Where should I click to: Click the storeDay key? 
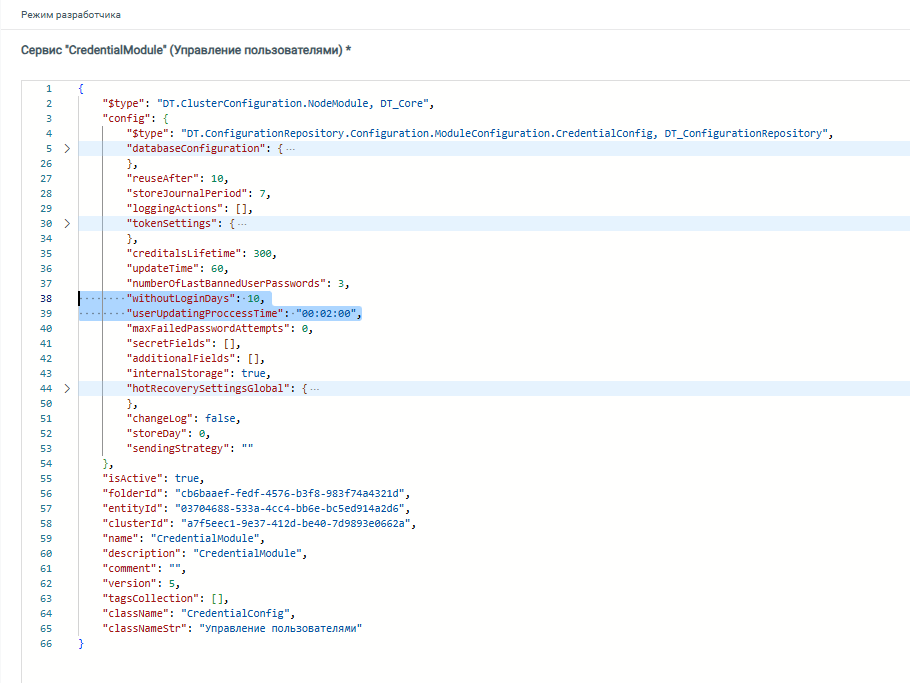(157, 433)
